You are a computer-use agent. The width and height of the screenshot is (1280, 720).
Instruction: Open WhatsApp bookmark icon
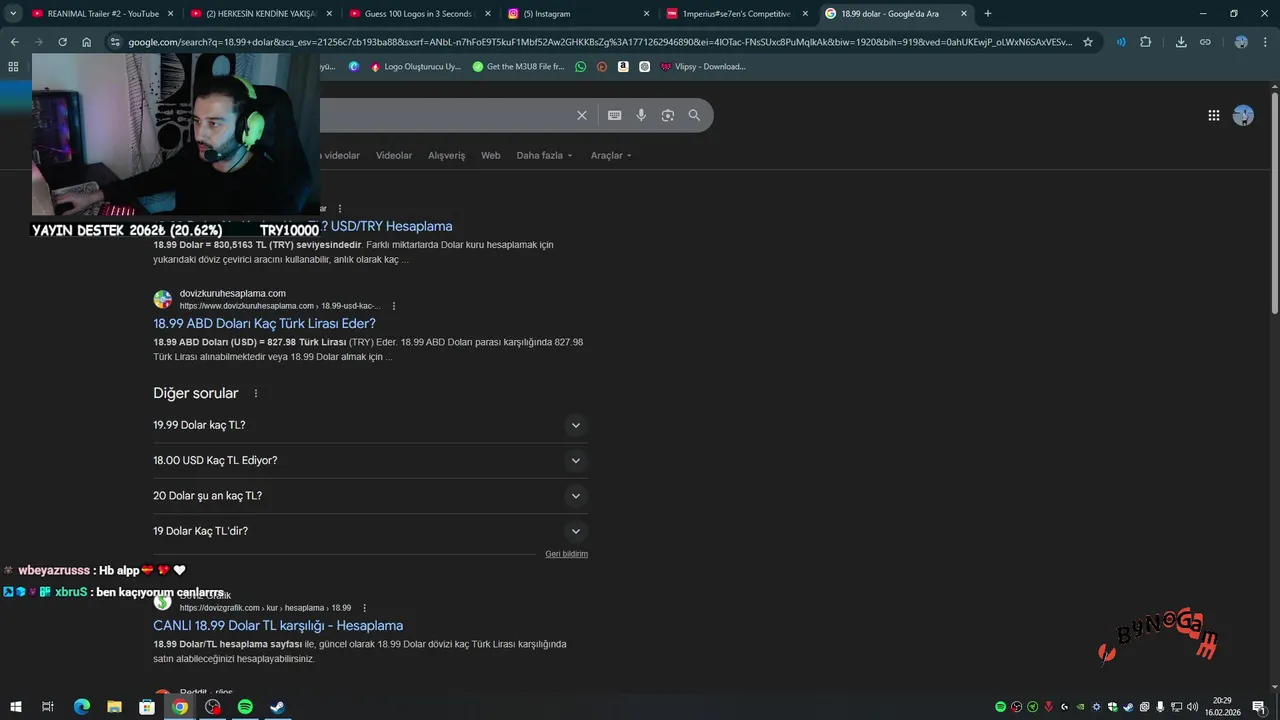click(x=581, y=66)
